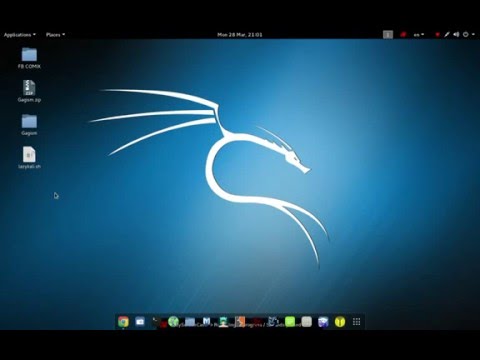Launch the Metasploit M icon in the dock
480x360 pixels.
[x=207, y=322]
